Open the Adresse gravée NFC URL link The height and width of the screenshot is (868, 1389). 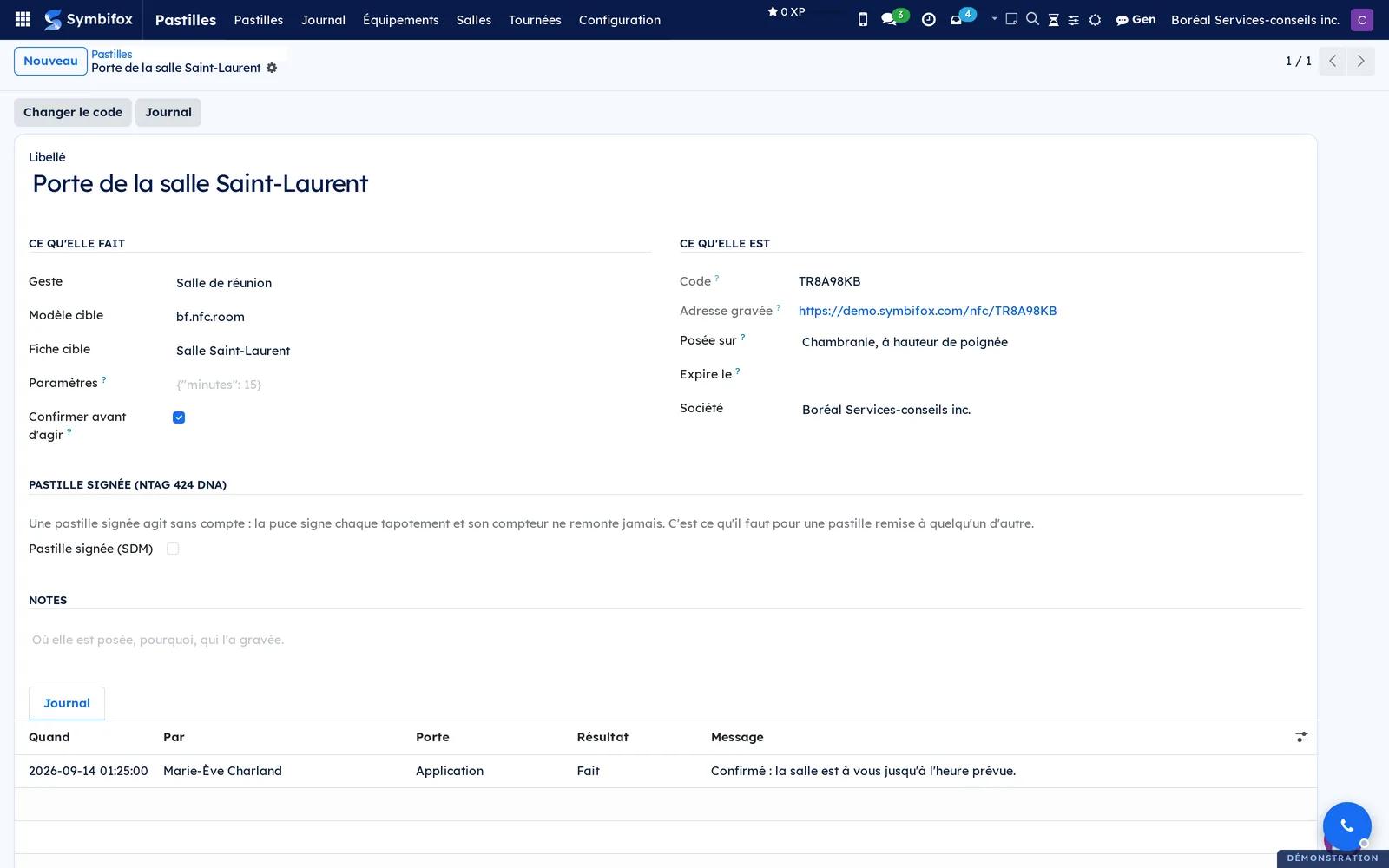pyautogui.click(x=927, y=311)
